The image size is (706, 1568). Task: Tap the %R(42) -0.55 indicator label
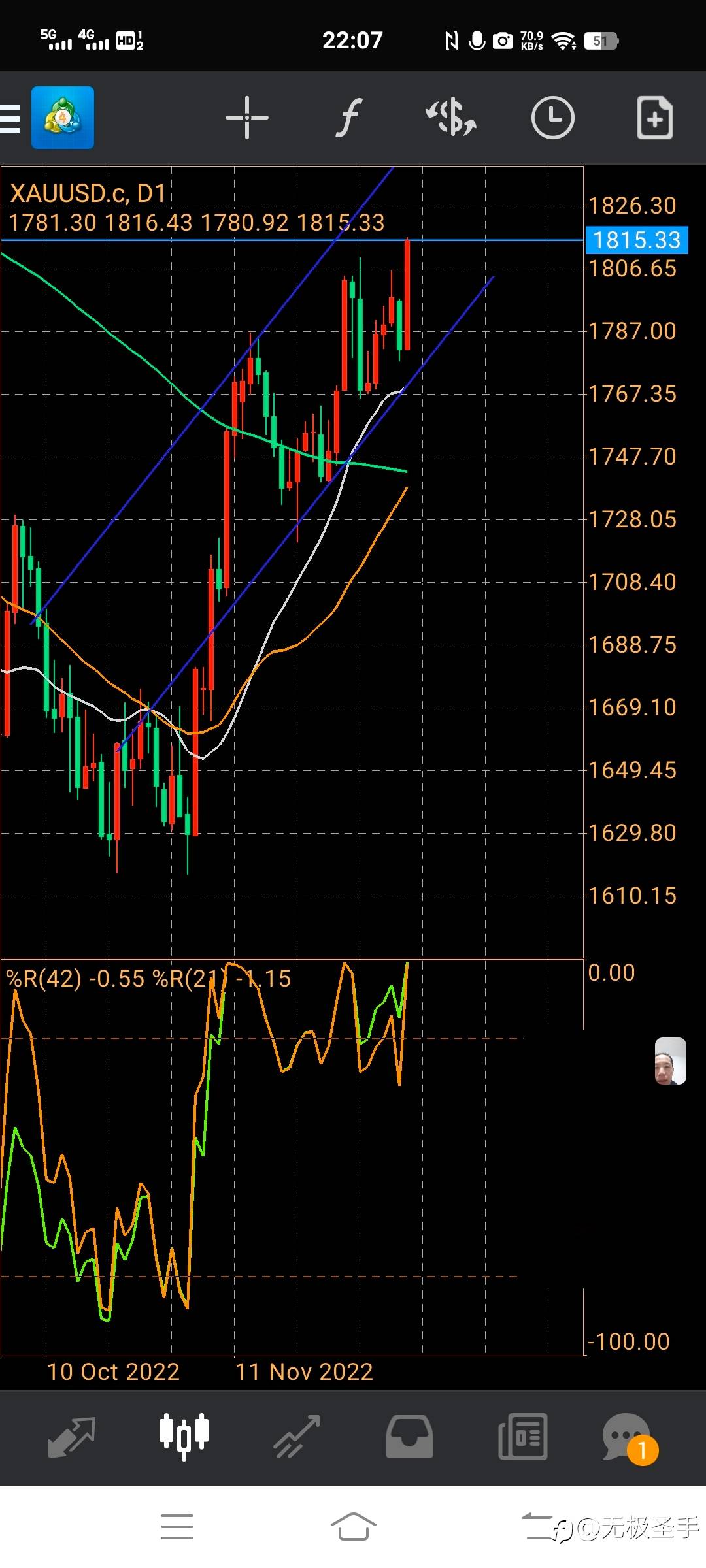tap(75, 978)
